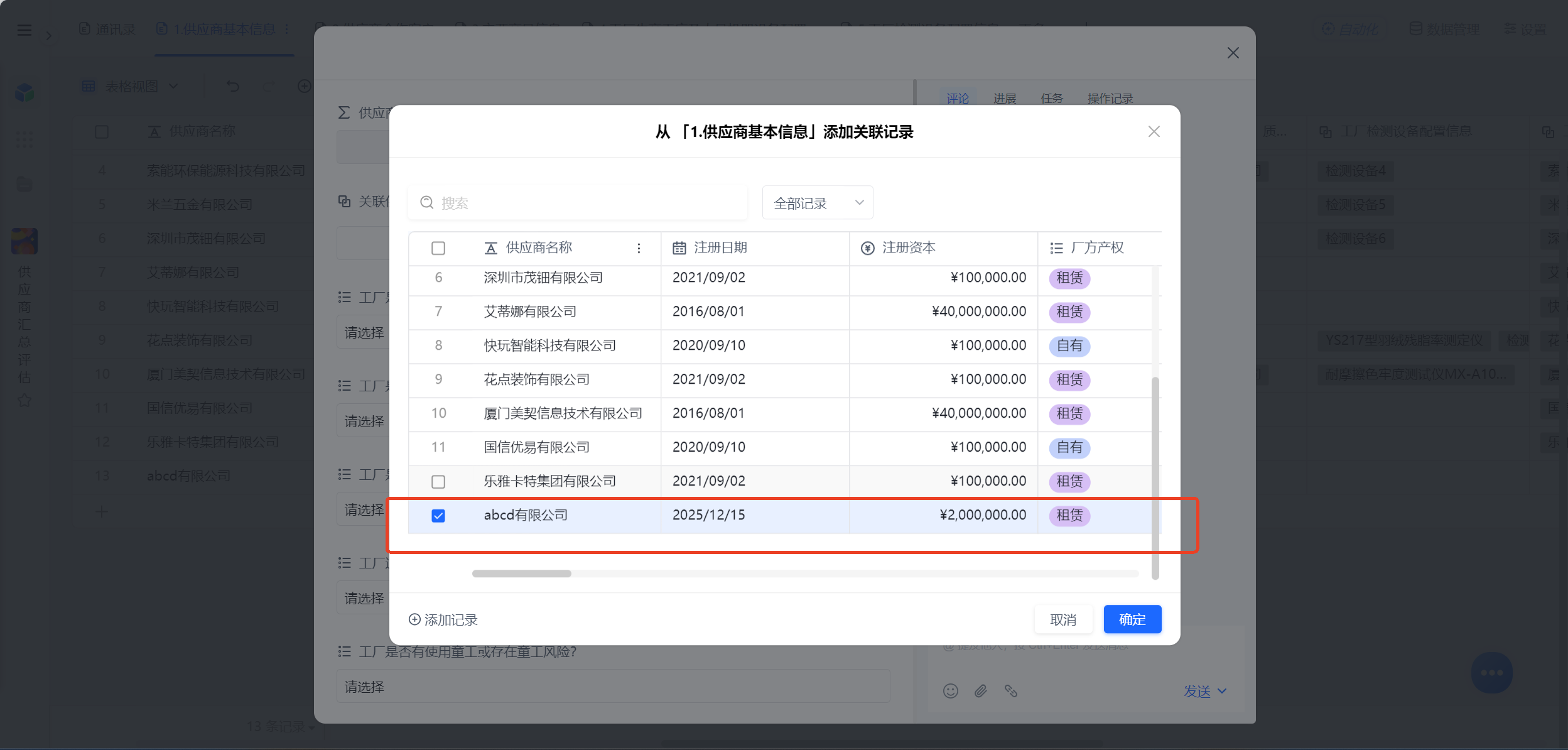Click the 数据管理 icon at top

1415,29
